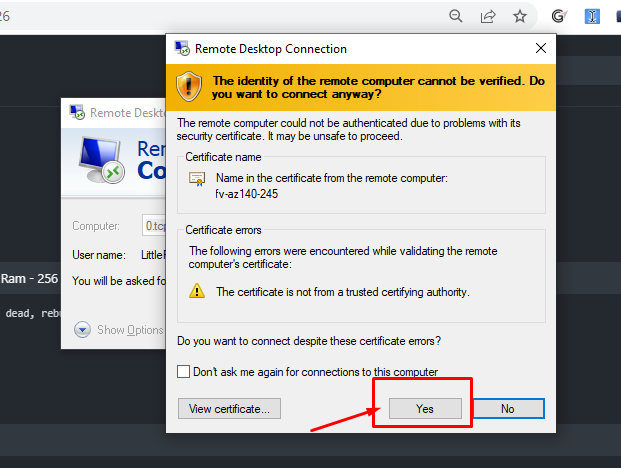Click the "Ram - 256" text on the webpage
621x468 pixels.
point(30,279)
